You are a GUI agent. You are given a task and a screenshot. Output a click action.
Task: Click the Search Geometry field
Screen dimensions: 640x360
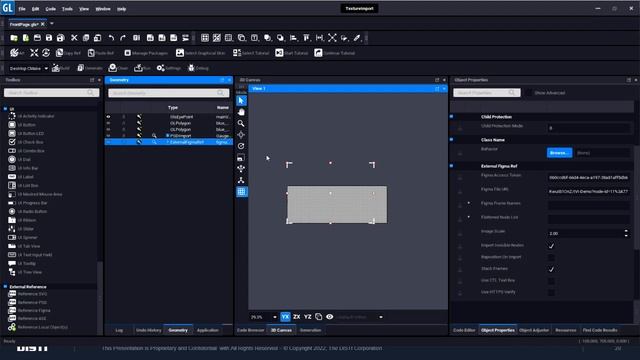point(169,93)
